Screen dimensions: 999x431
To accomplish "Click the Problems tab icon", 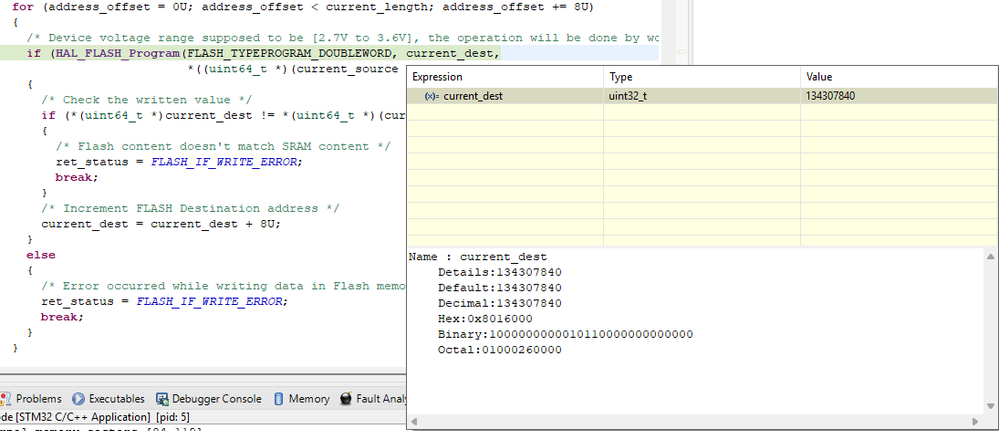I will click(5, 399).
